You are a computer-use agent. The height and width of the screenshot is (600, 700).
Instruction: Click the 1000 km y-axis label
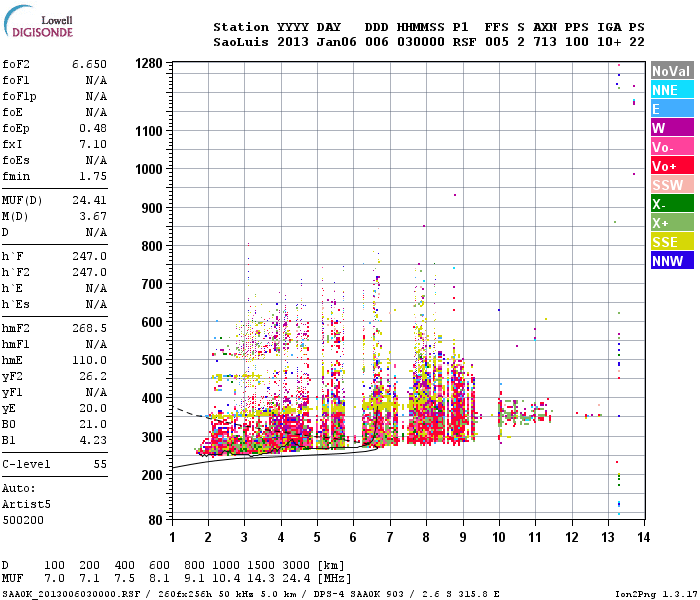pos(149,169)
